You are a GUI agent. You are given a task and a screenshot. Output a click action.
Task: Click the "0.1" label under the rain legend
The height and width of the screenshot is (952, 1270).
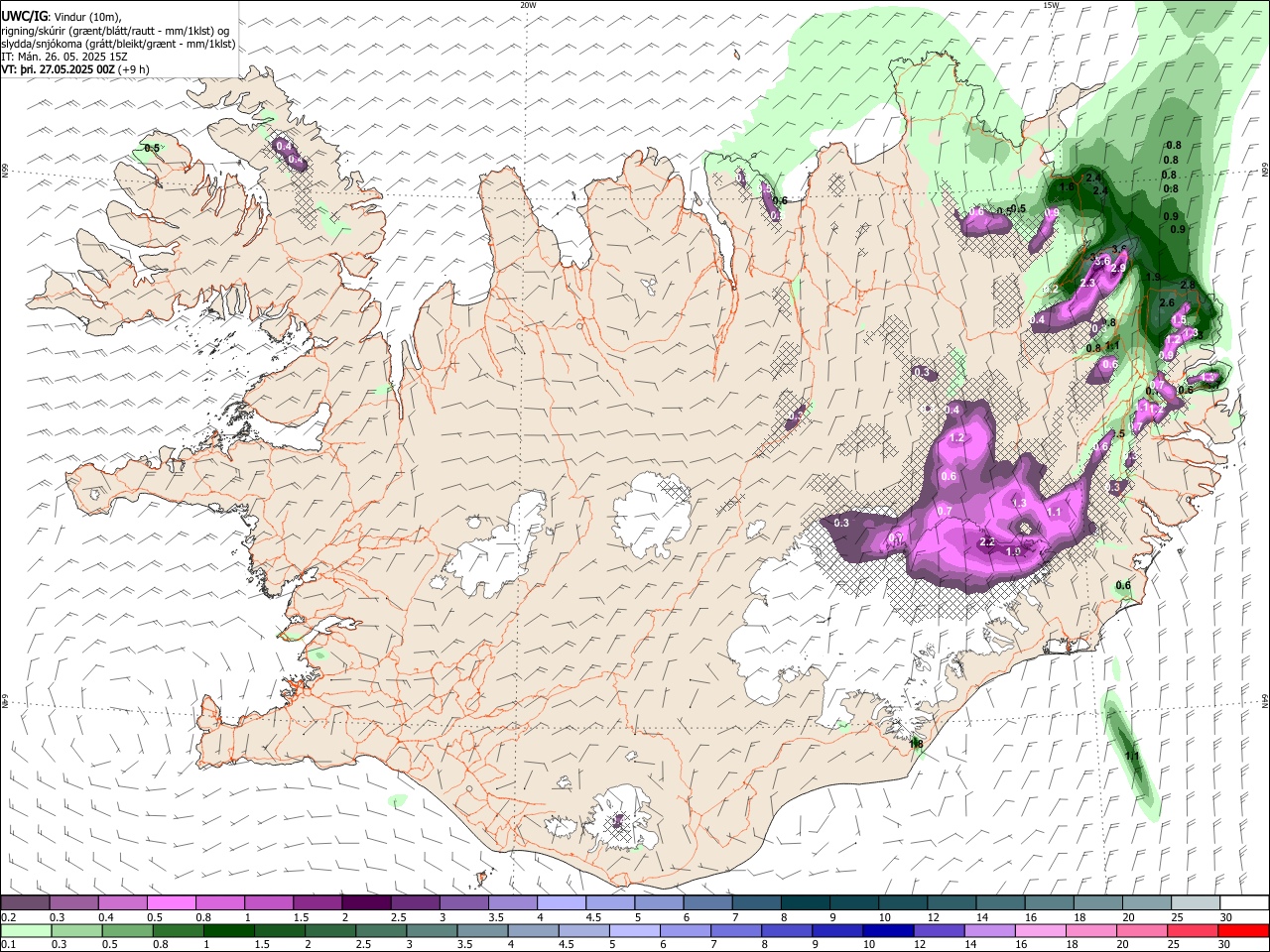tap(8, 944)
